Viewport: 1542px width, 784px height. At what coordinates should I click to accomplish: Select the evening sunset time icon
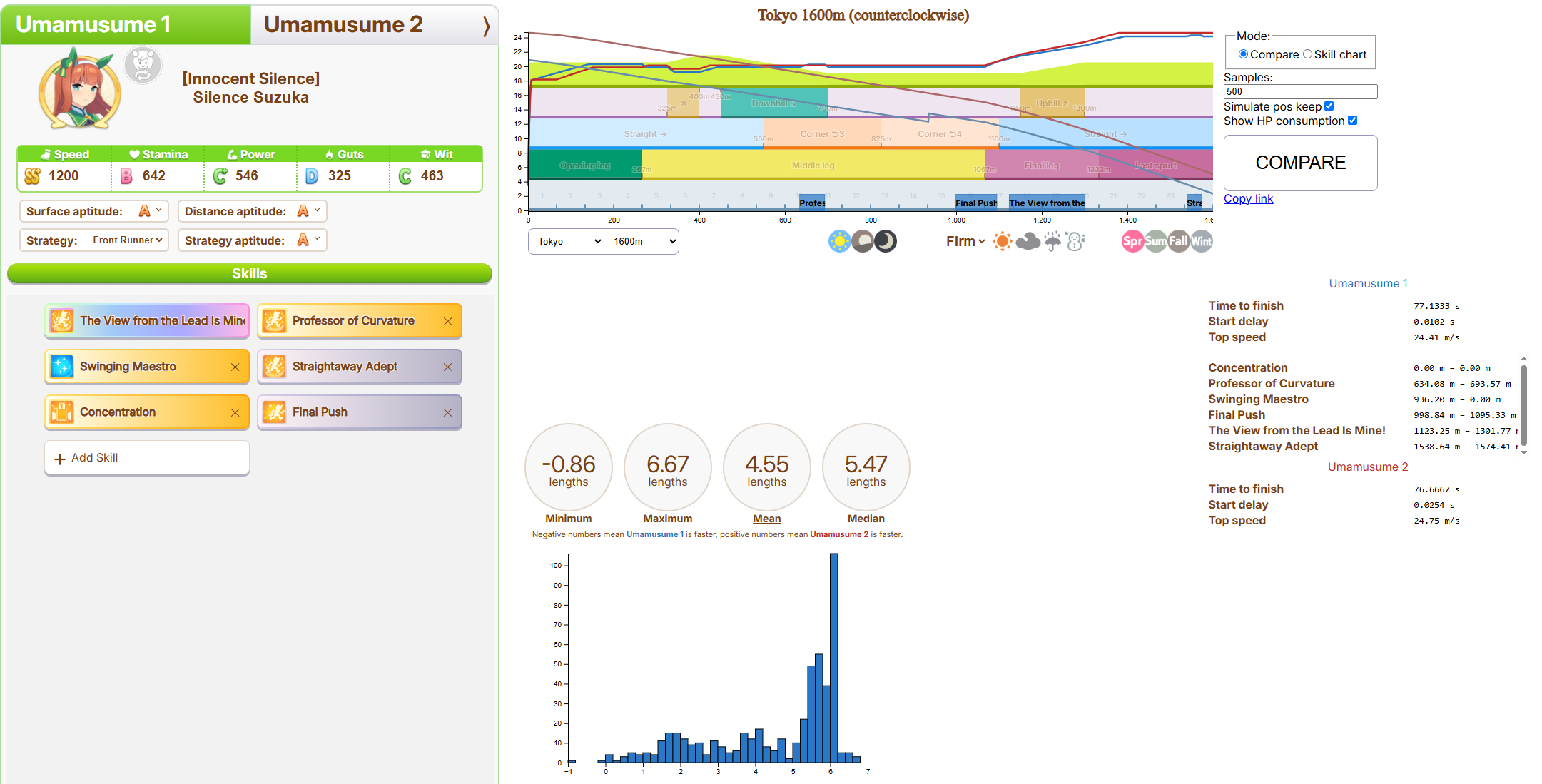[x=863, y=241]
